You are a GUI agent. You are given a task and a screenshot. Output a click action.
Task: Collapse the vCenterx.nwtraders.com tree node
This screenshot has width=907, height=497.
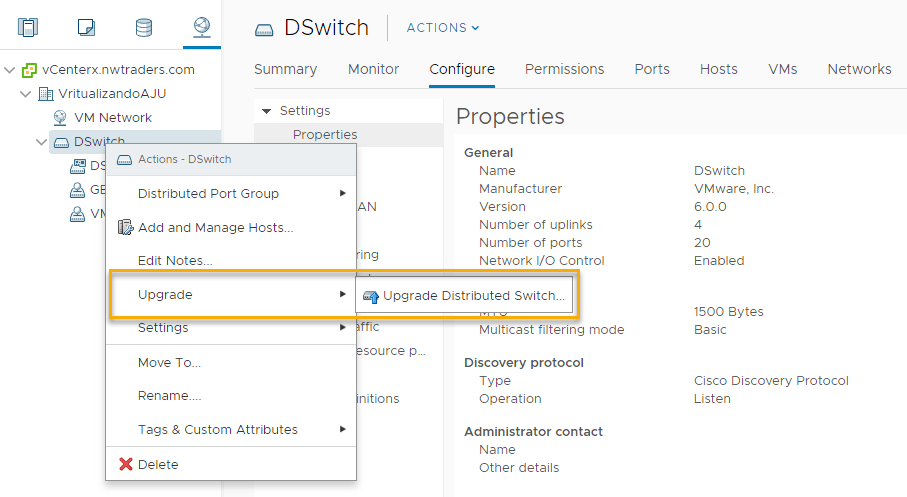(x=10, y=70)
